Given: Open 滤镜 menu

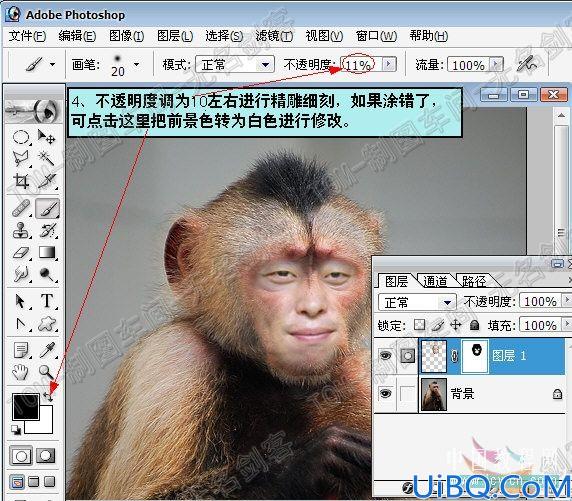Looking at the screenshot, I should point(274,36).
